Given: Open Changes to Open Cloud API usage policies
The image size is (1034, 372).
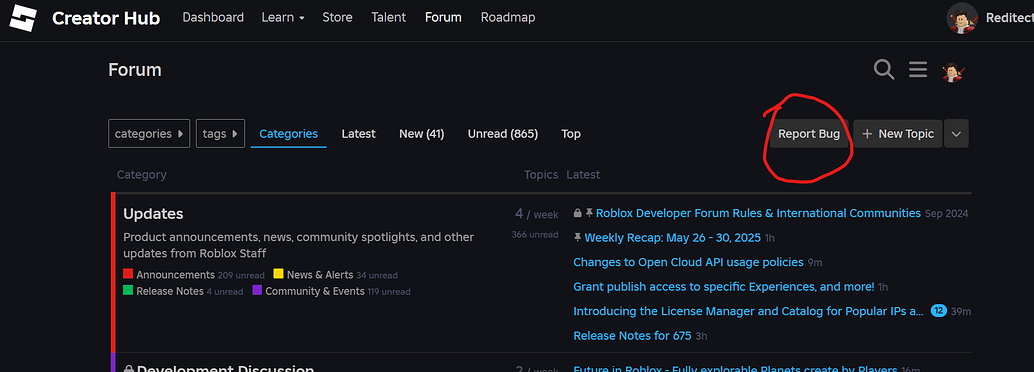Looking at the screenshot, I should pyautogui.click(x=688, y=262).
